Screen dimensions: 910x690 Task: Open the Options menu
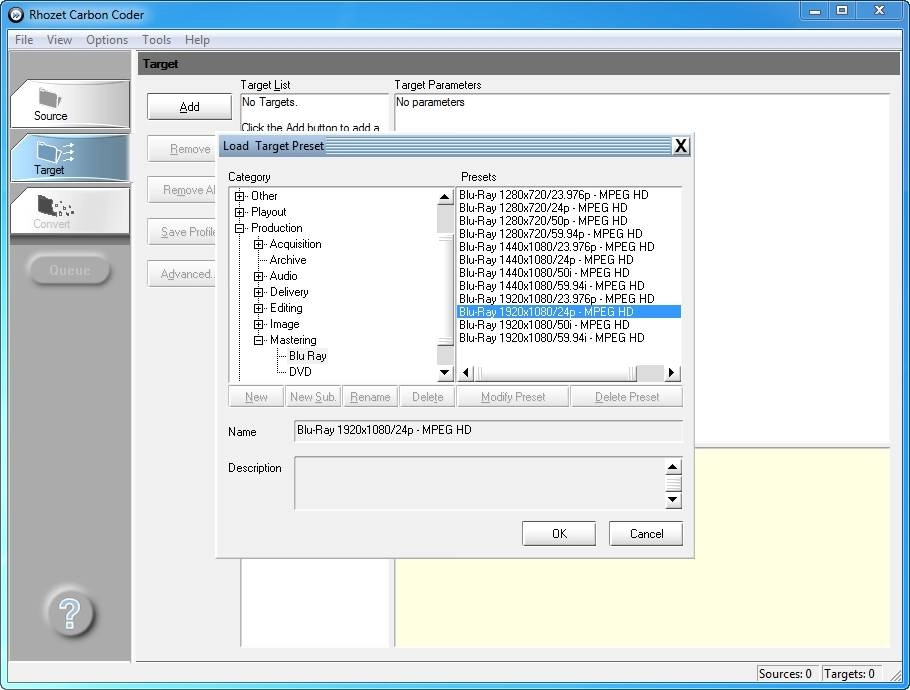(107, 39)
